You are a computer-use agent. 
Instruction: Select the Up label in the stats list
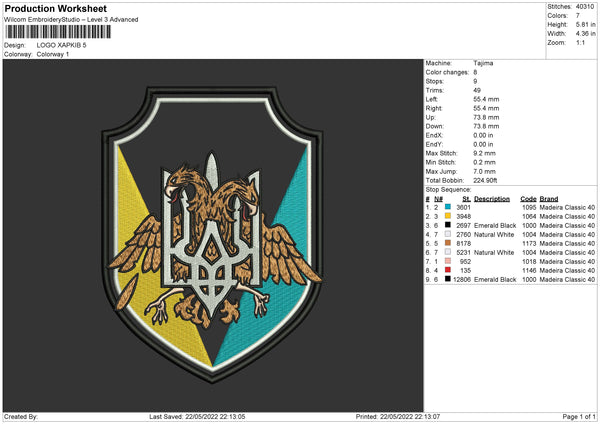(430, 117)
